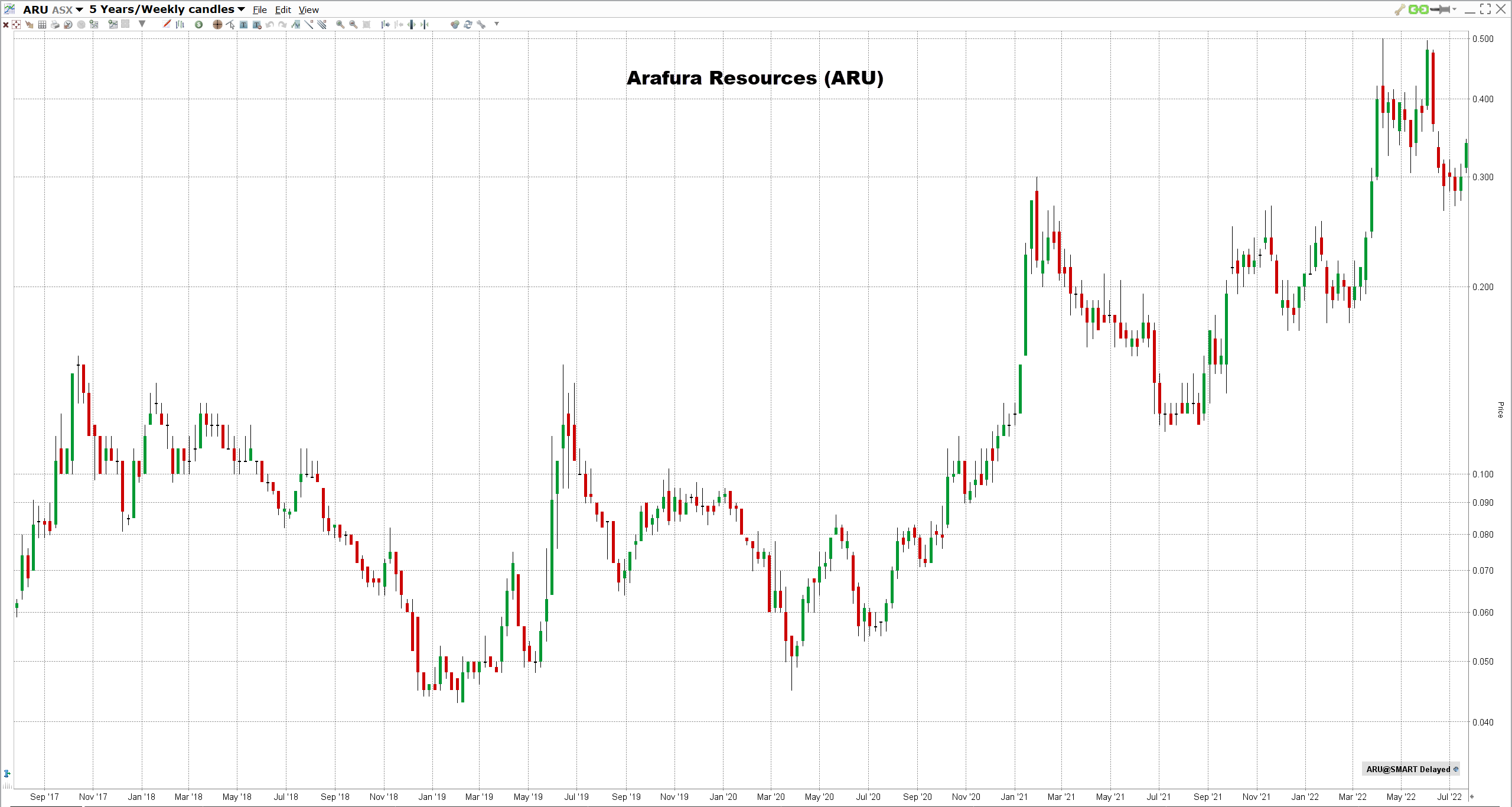Click the title bar wrench icon

point(1400,9)
